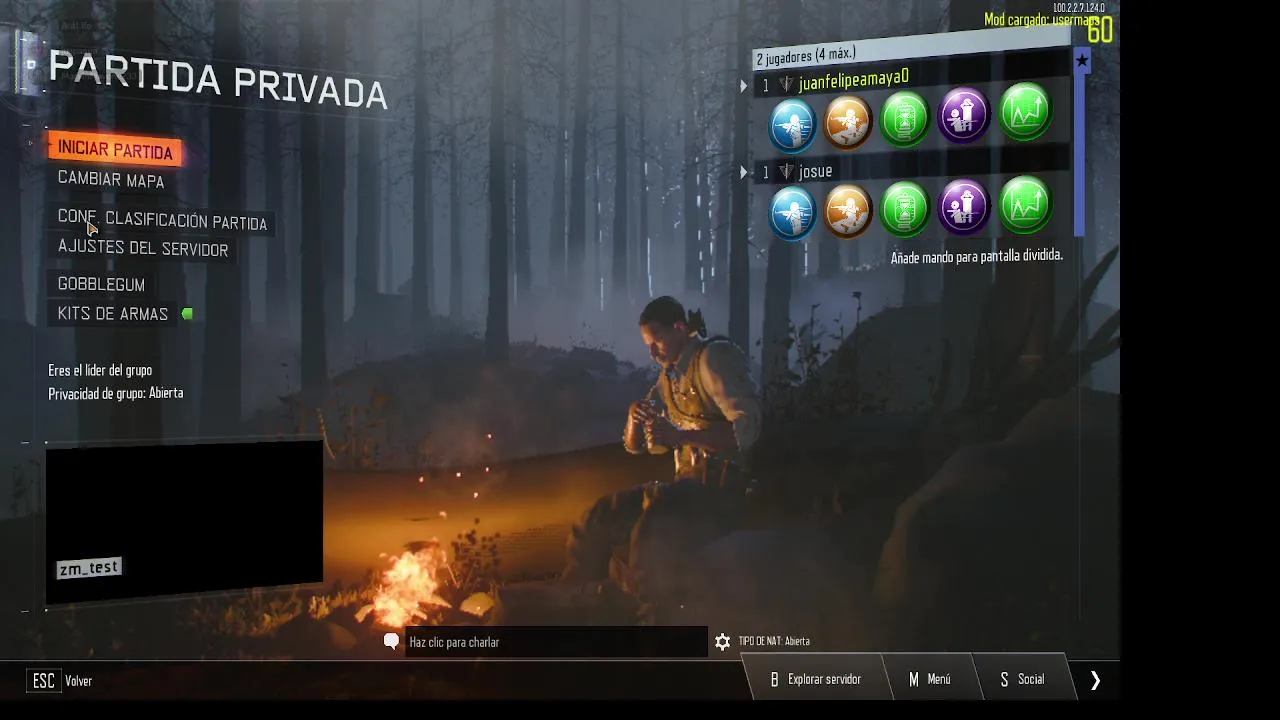1280x720 pixels.
Task: Click juanfelipeamaya0's blue rifle soldier medal
Action: coord(793,125)
